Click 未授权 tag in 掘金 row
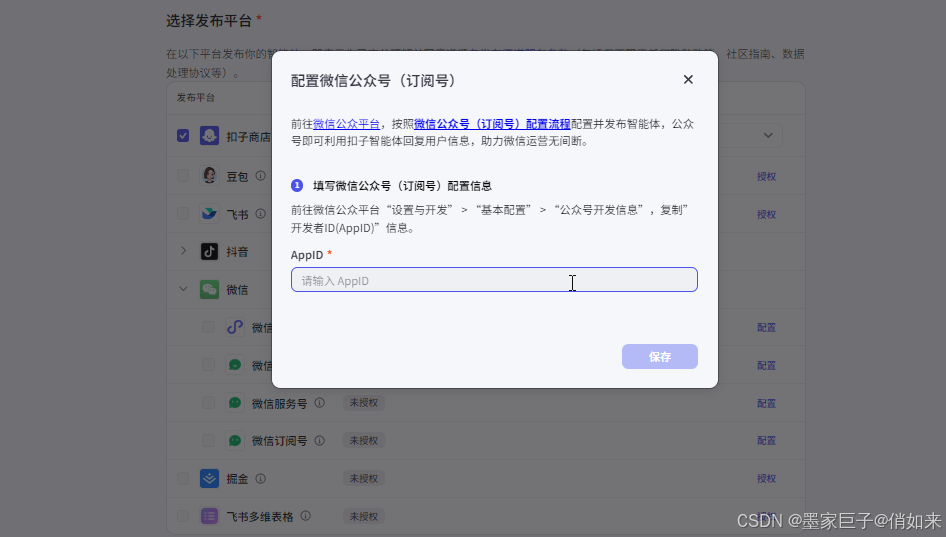 [x=364, y=478]
